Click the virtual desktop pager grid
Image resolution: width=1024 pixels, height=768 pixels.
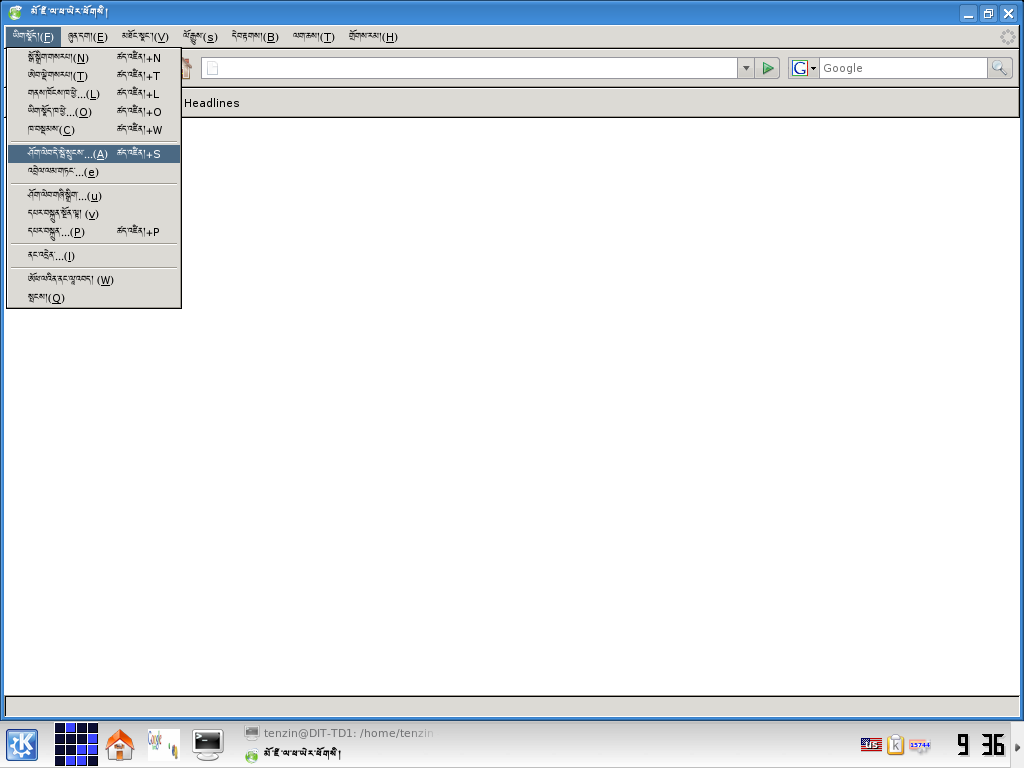76,744
